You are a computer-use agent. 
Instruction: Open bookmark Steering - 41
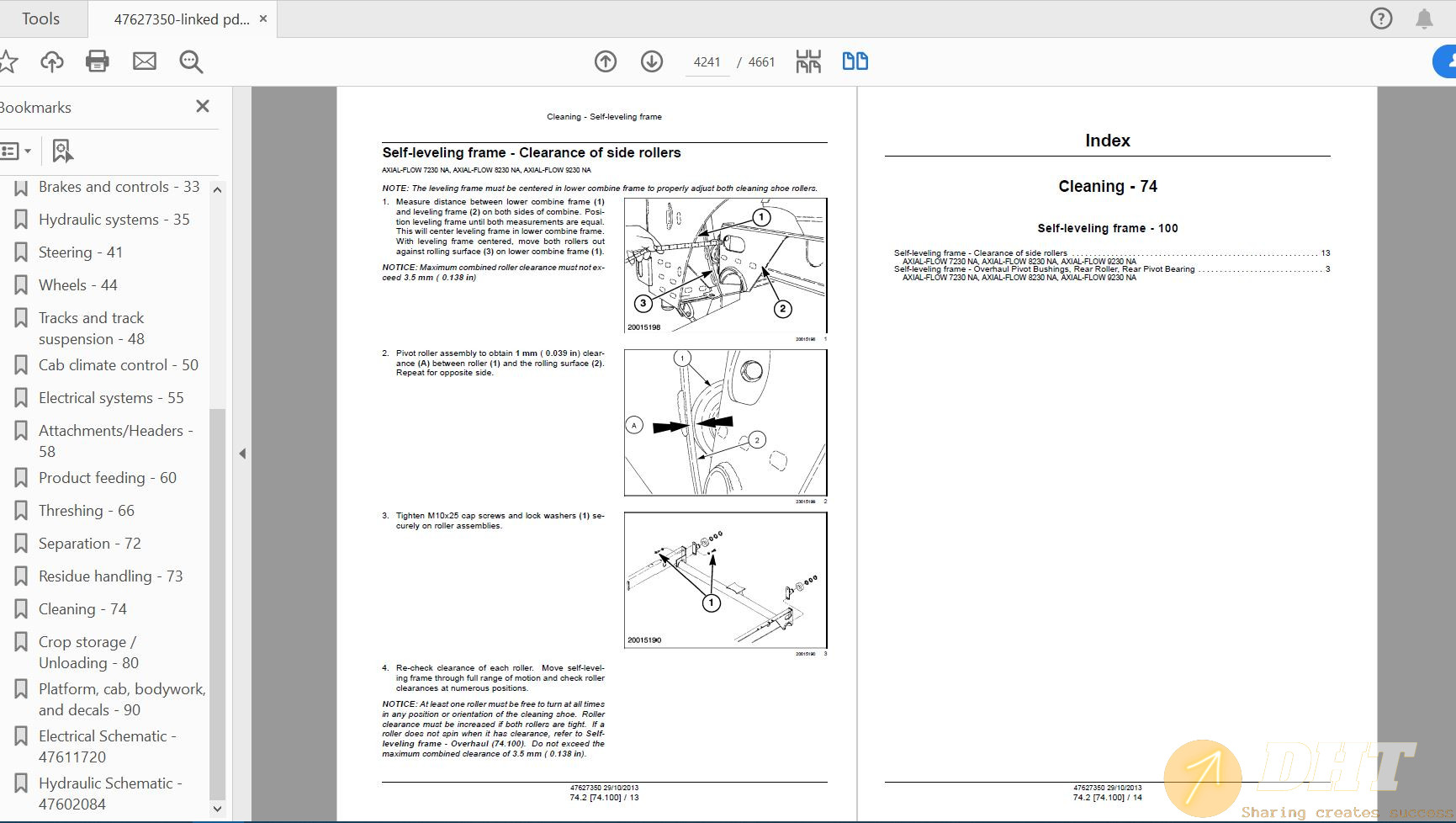(x=81, y=252)
